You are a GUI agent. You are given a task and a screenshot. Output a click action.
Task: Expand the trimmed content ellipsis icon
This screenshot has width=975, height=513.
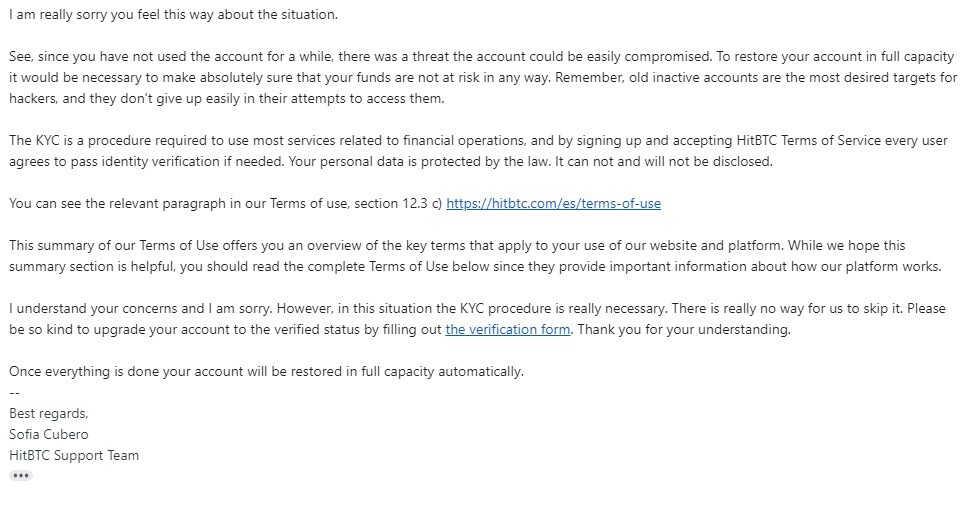point(21,476)
